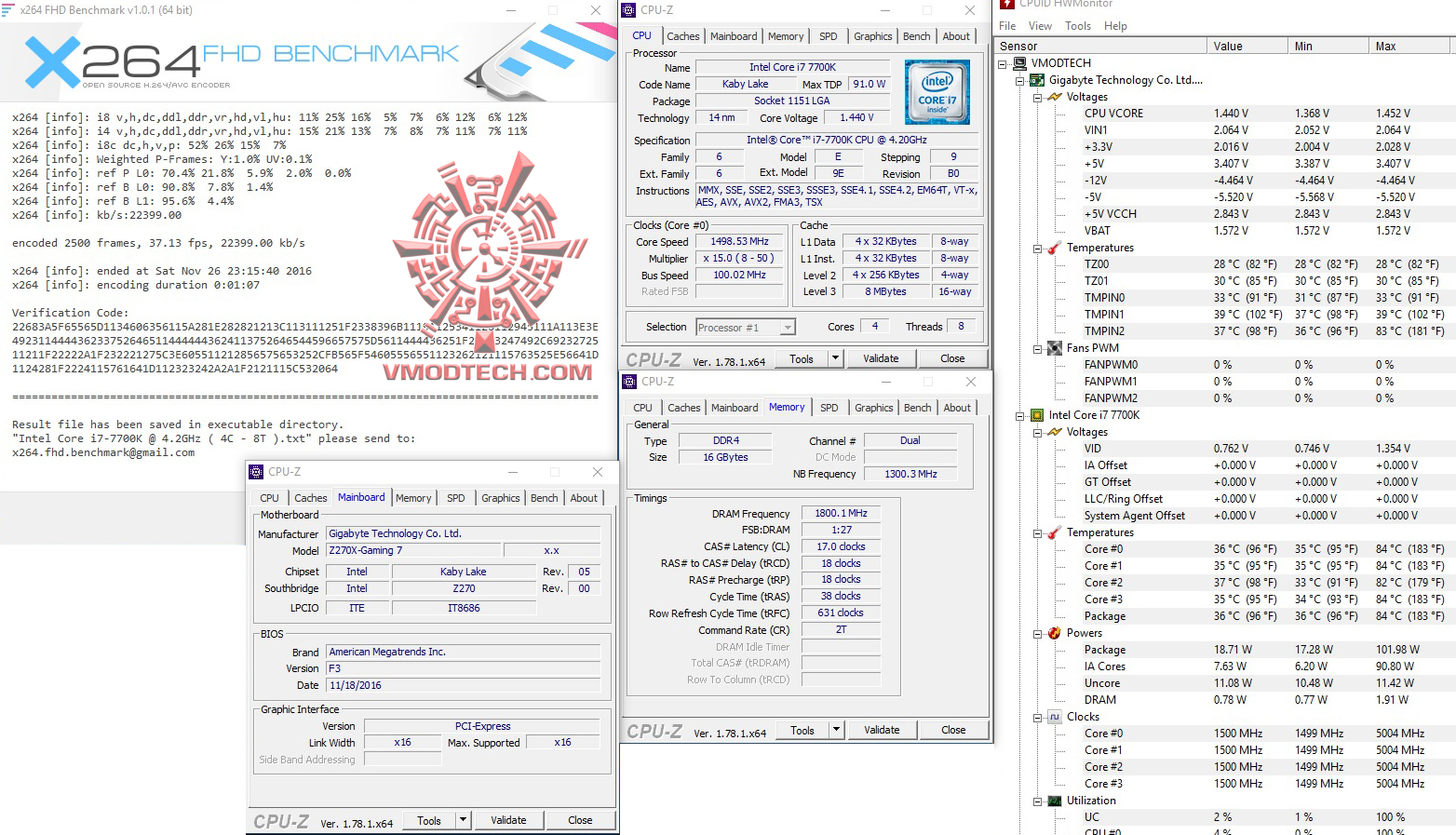This screenshot has width=1456, height=835.
Task: Click Validate in the CPU-Z Memory timings window
Action: 882,730
